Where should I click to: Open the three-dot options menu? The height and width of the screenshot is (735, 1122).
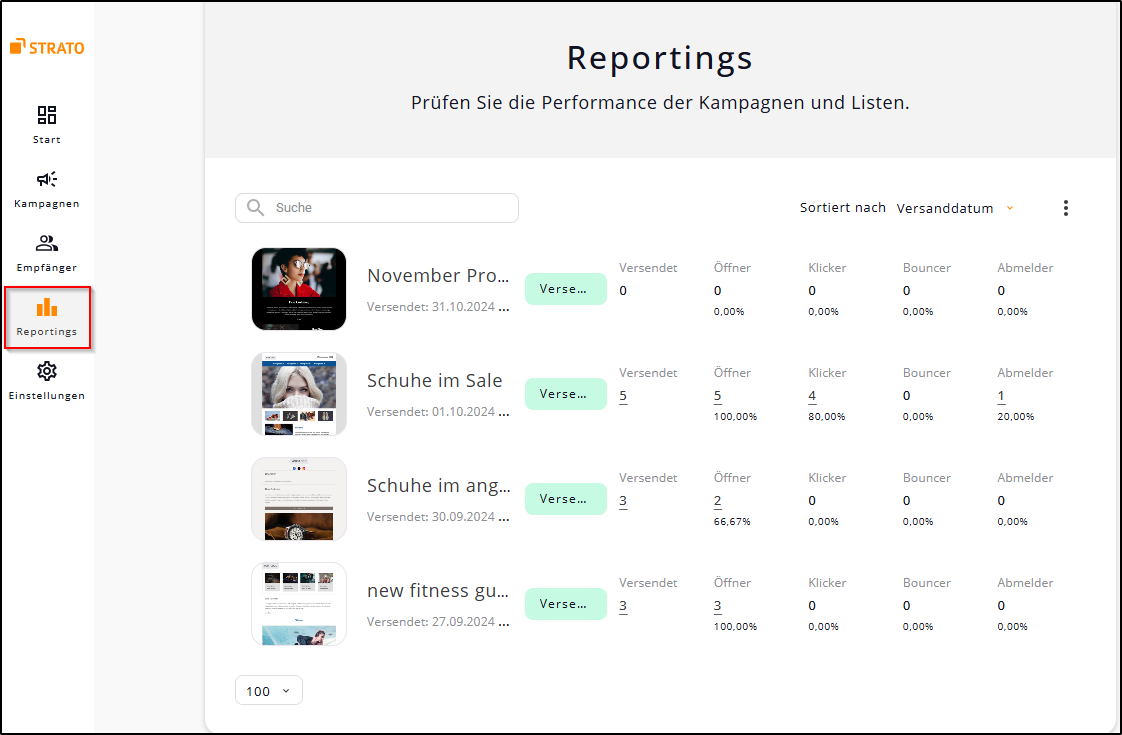tap(1066, 207)
